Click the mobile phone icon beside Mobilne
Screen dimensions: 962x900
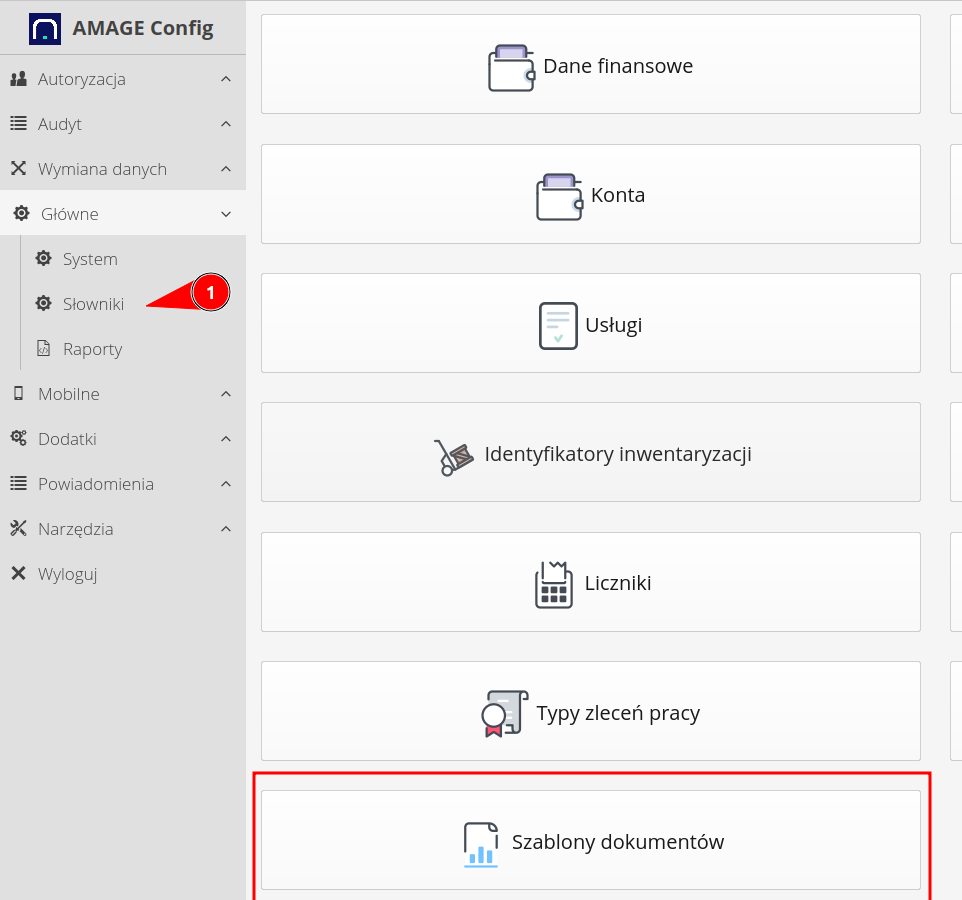(18, 394)
